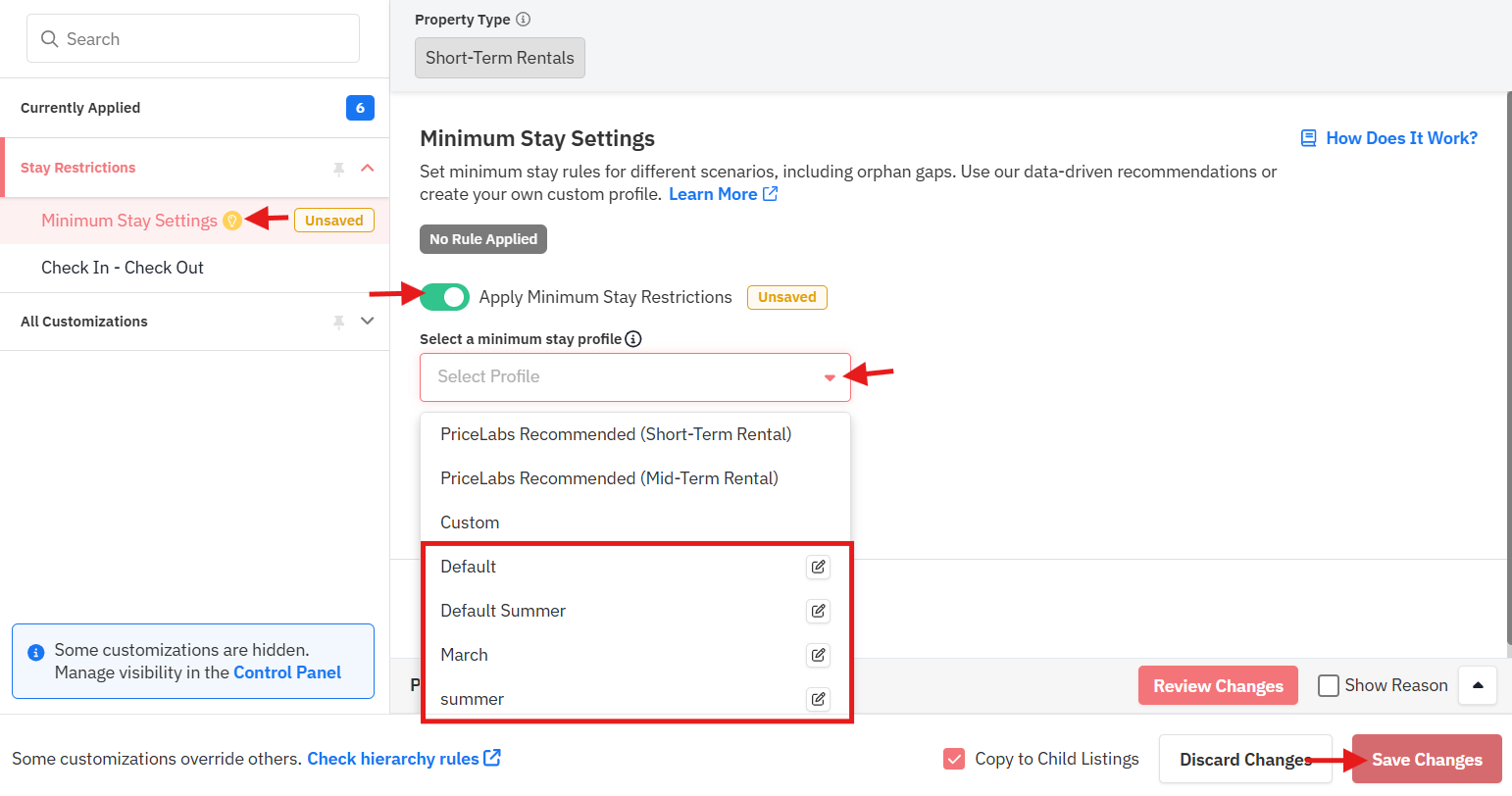The image size is (1512, 796).
Task: Click the lightbulb icon beside Minimum Stay Settings
Action: coord(232,221)
